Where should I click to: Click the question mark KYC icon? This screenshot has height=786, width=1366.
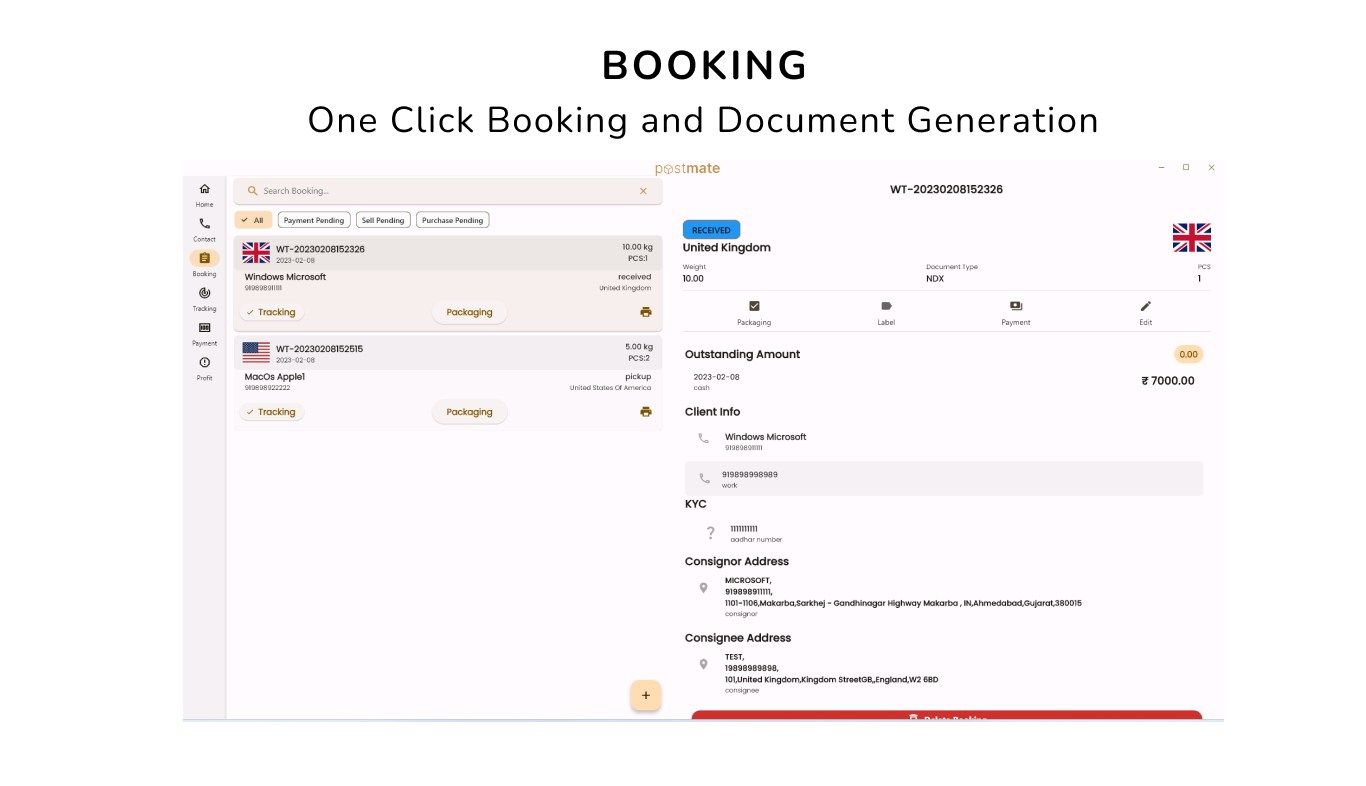pos(710,533)
